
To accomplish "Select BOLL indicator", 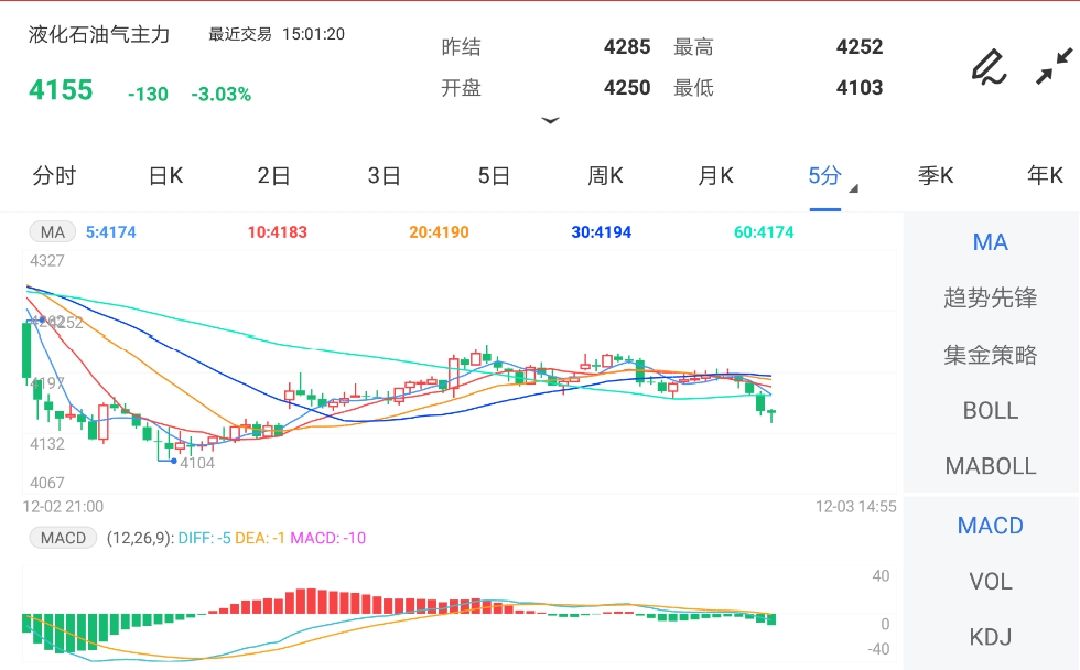I will pos(990,411).
